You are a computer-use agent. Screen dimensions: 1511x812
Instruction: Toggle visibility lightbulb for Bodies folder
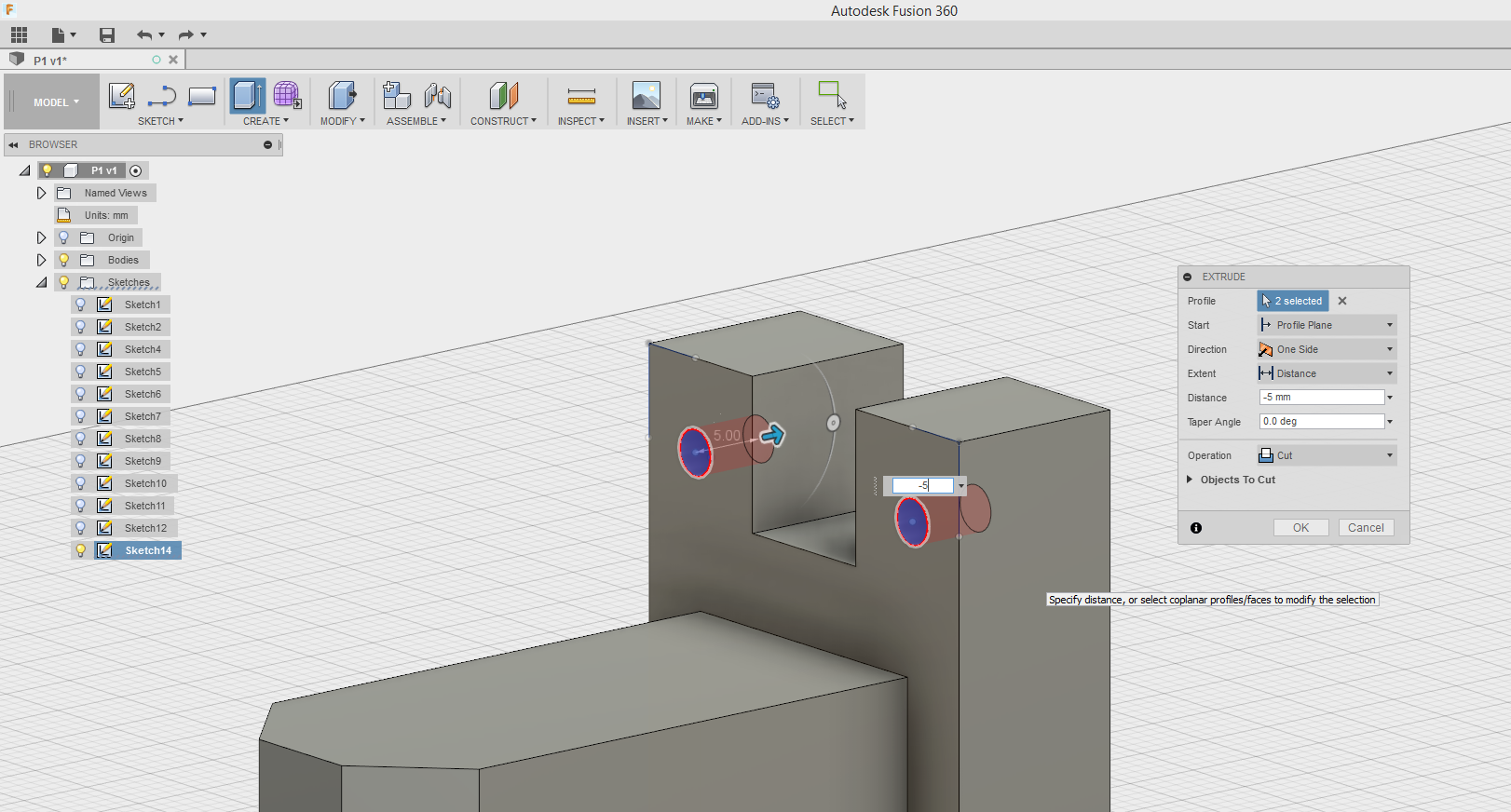click(64, 260)
